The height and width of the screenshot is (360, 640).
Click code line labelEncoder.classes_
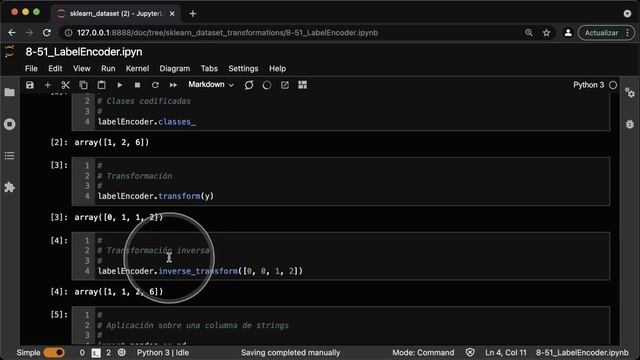coord(147,122)
